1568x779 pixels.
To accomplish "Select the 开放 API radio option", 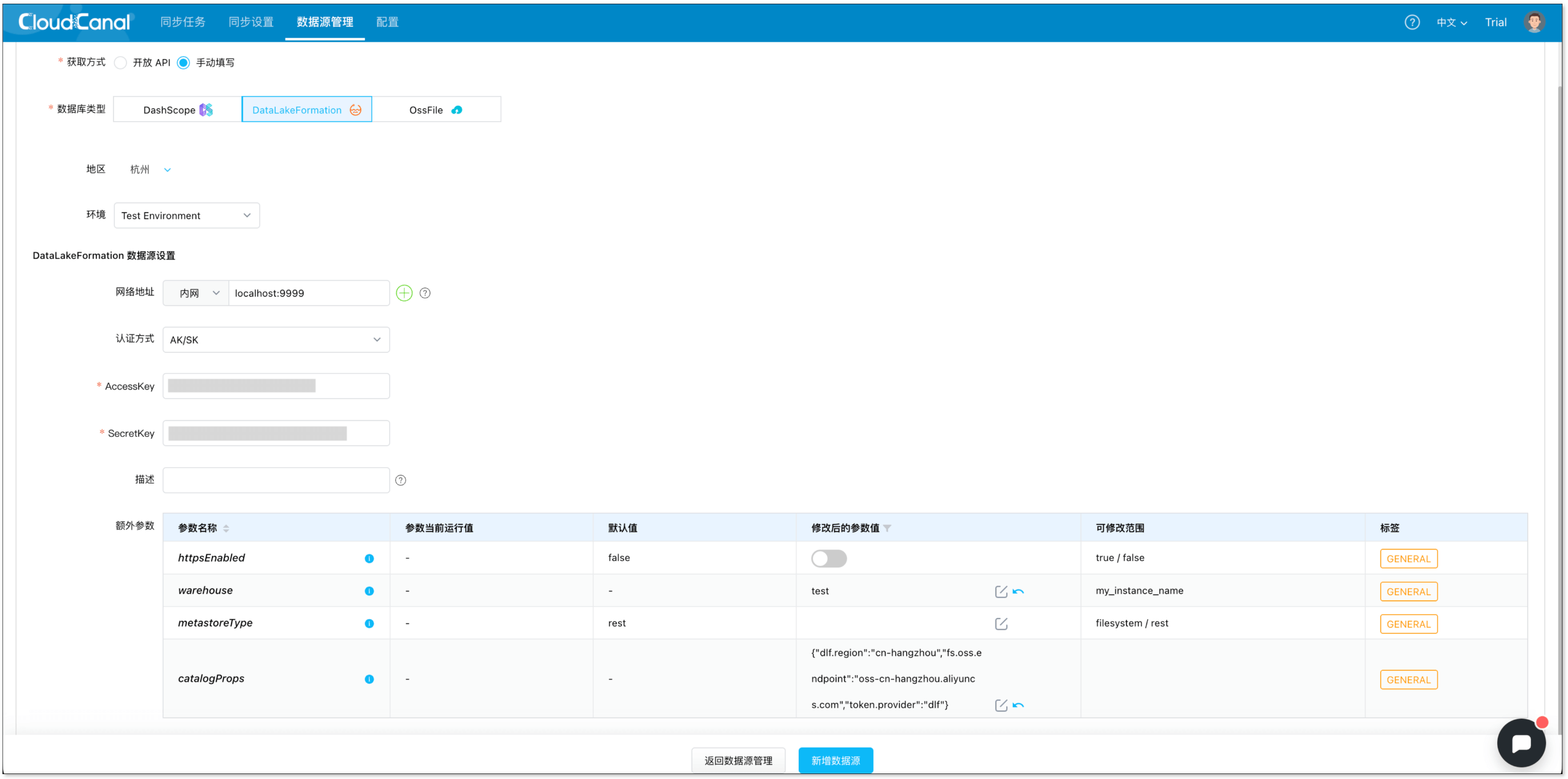I will pyautogui.click(x=121, y=63).
